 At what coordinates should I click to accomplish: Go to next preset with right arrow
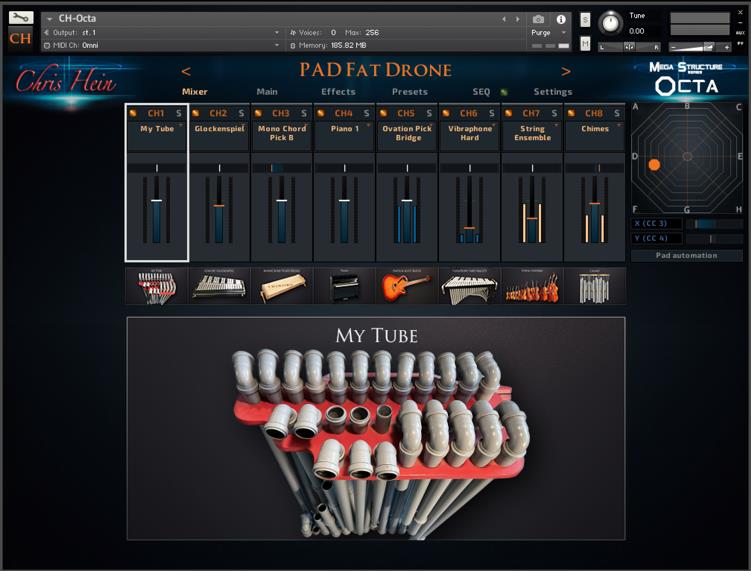click(566, 71)
